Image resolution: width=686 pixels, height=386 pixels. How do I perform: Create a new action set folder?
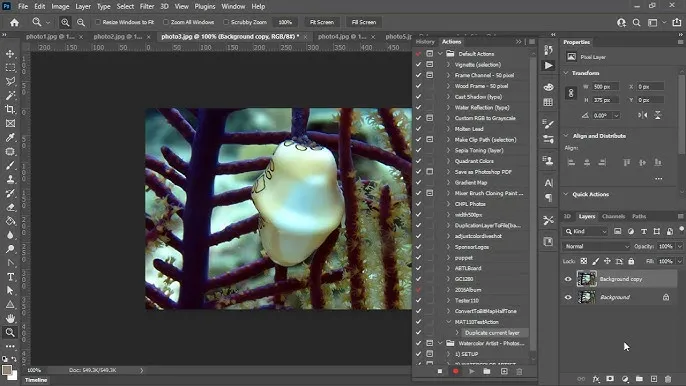click(x=487, y=371)
